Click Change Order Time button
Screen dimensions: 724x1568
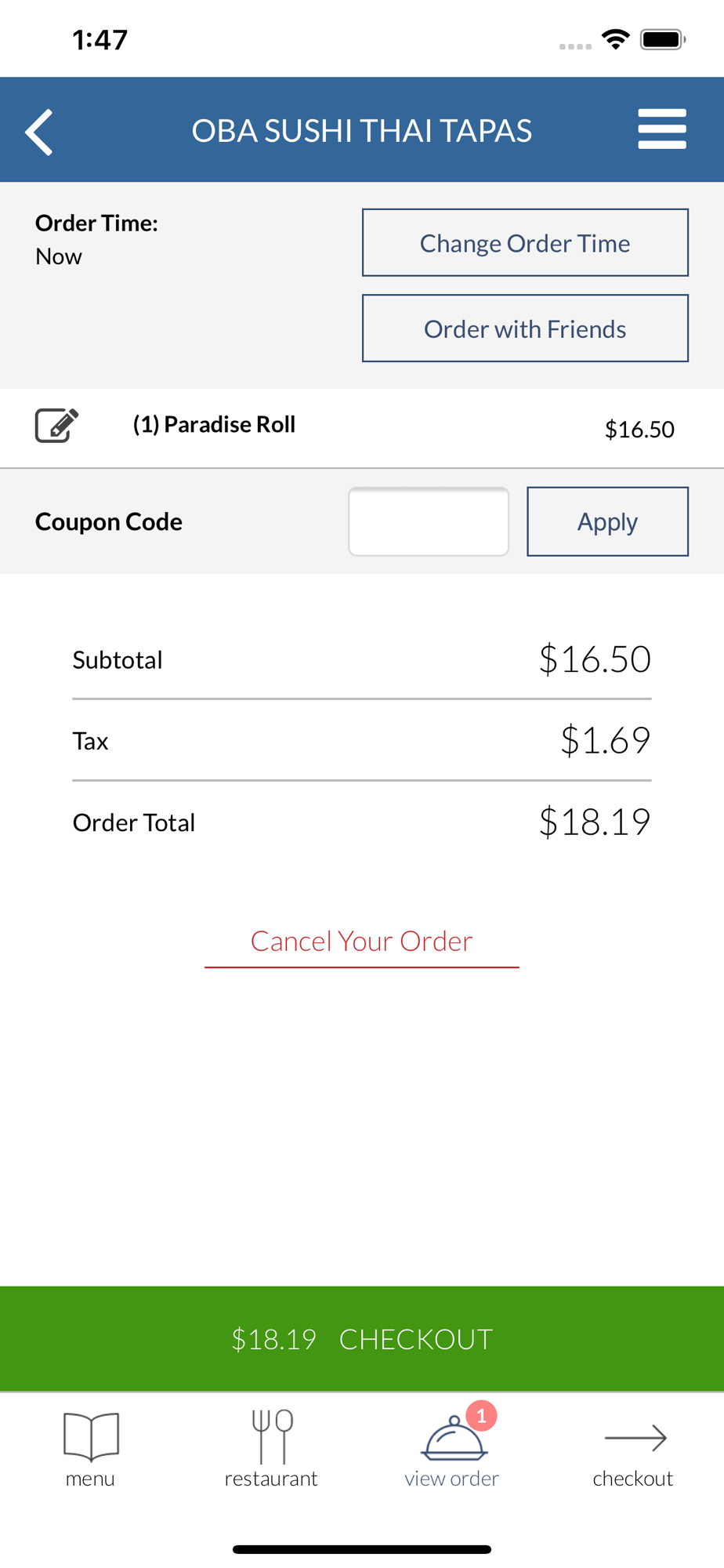[x=525, y=242]
